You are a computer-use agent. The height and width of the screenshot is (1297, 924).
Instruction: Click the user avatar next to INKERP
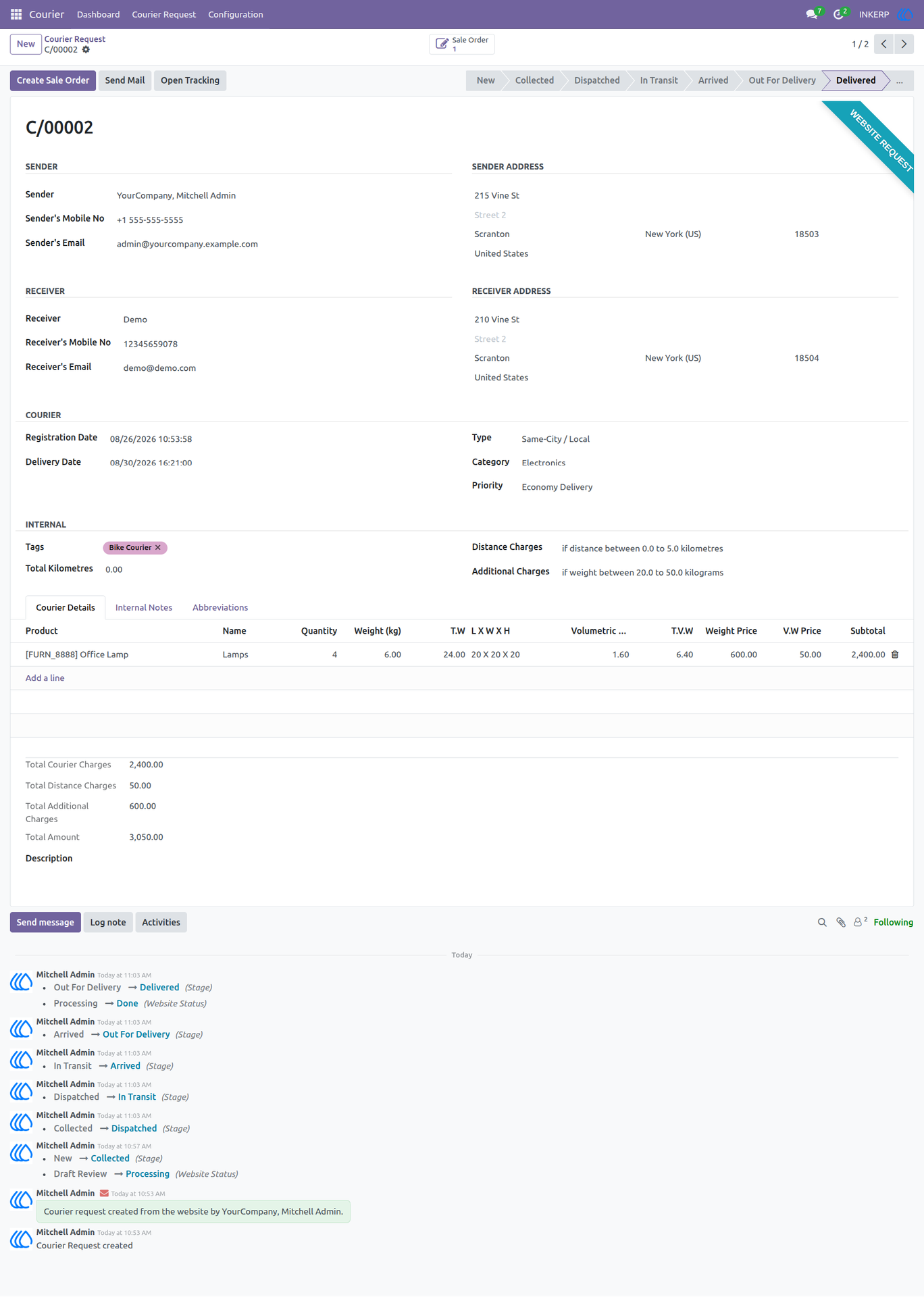pos(905,14)
